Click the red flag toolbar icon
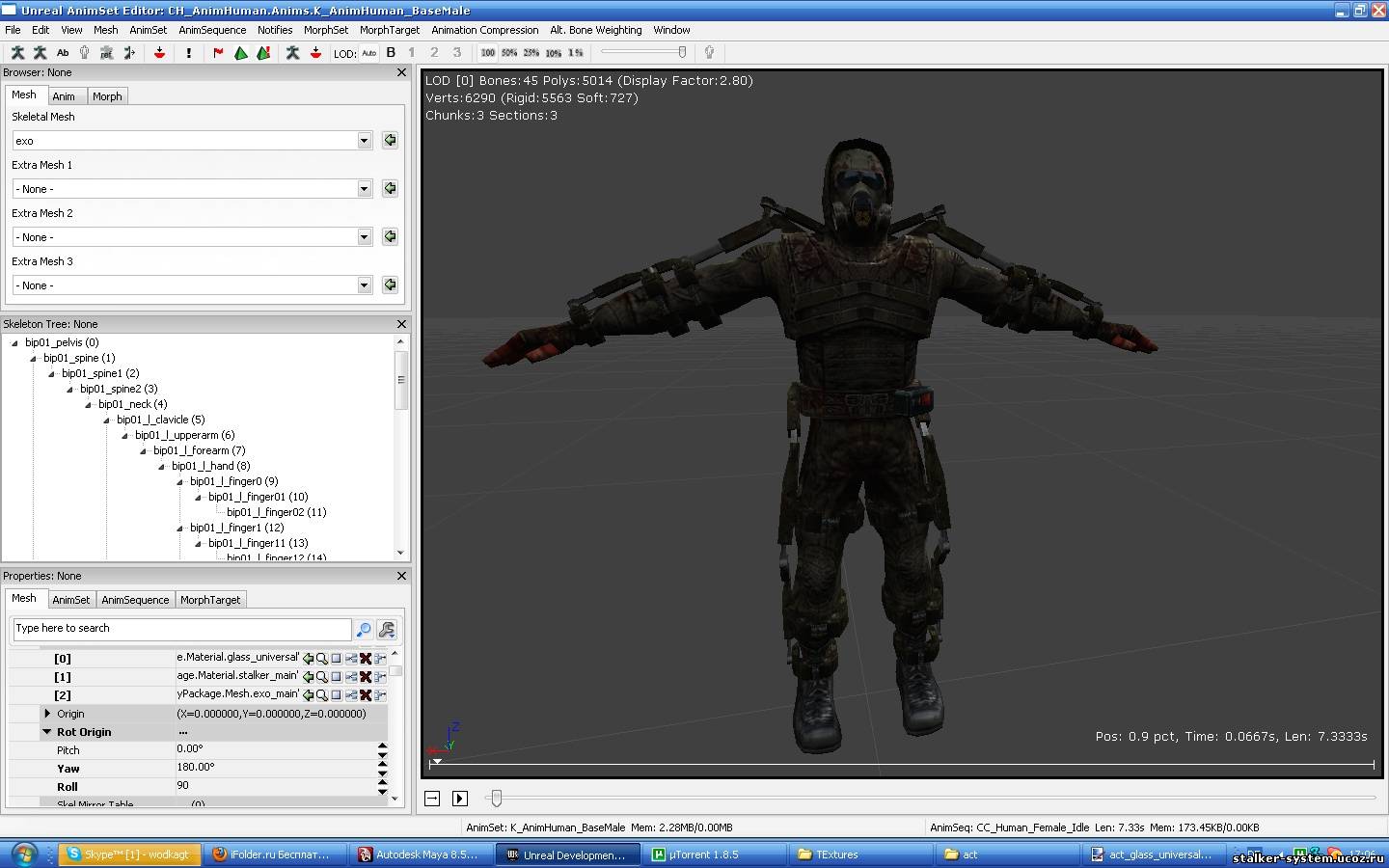 218,53
